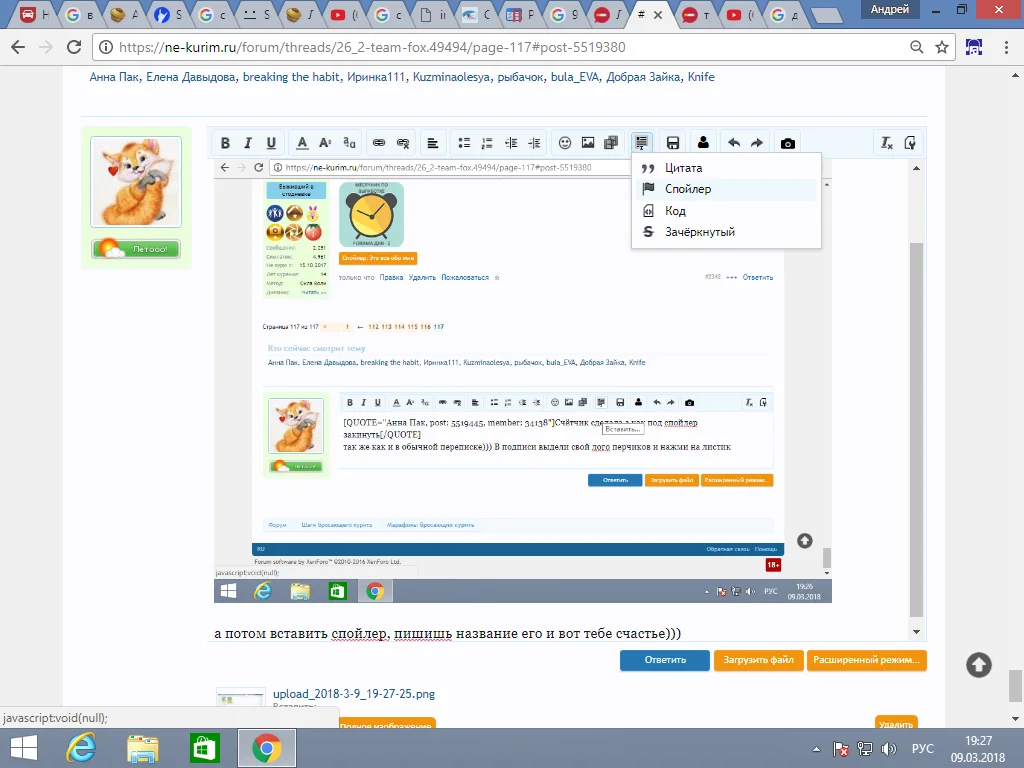Viewport: 1024px width, 768px height.
Task: Open the Windows Start menu
Action: (24, 748)
